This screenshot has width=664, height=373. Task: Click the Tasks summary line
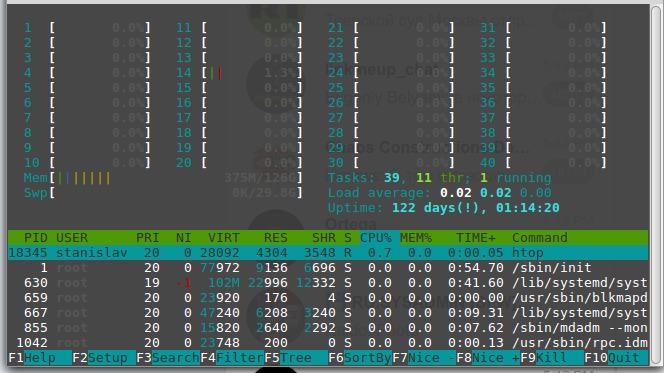(x=440, y=178)
